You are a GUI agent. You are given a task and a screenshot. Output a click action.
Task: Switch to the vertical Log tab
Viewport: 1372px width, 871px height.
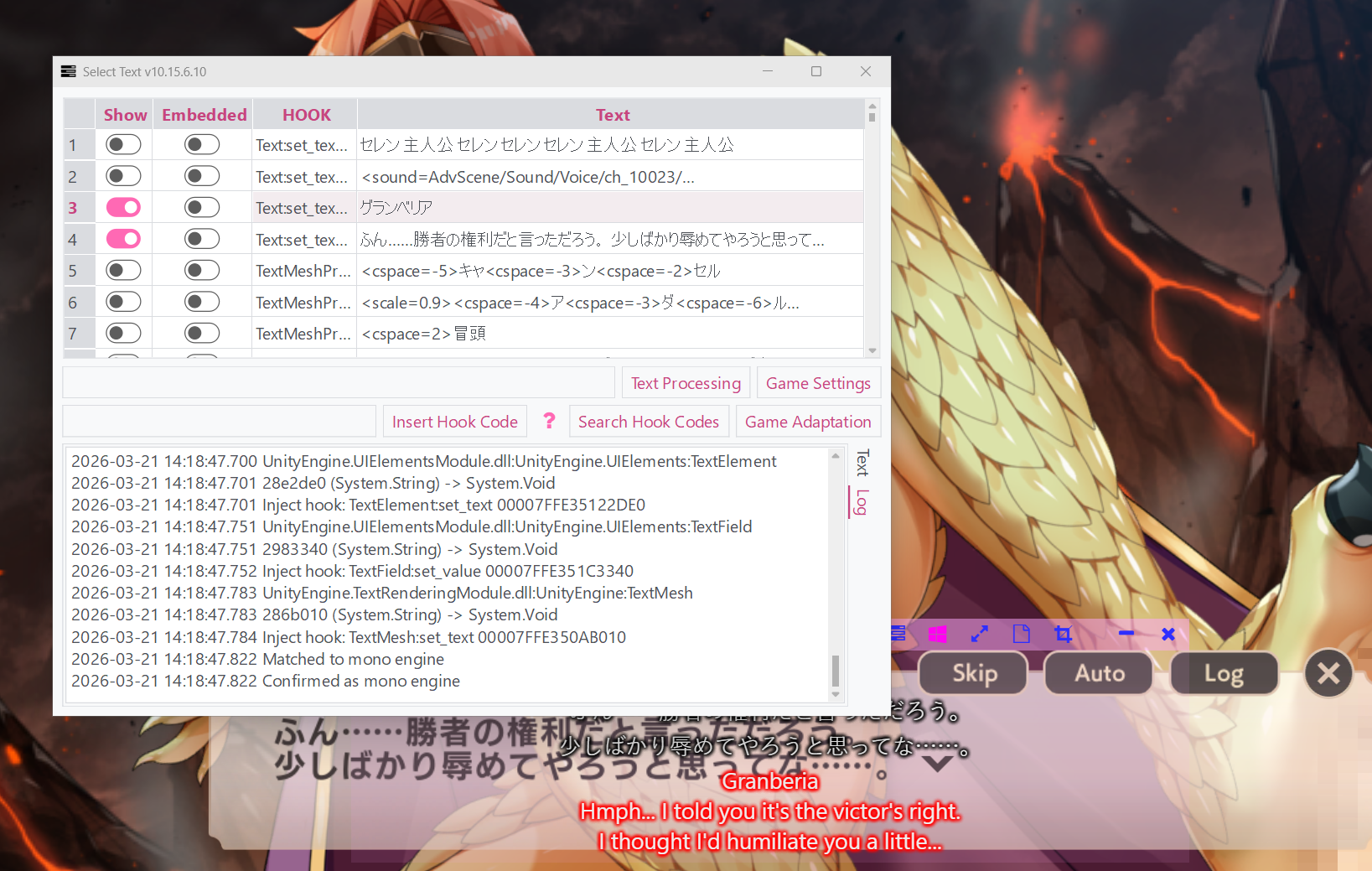tap(862, 501)
